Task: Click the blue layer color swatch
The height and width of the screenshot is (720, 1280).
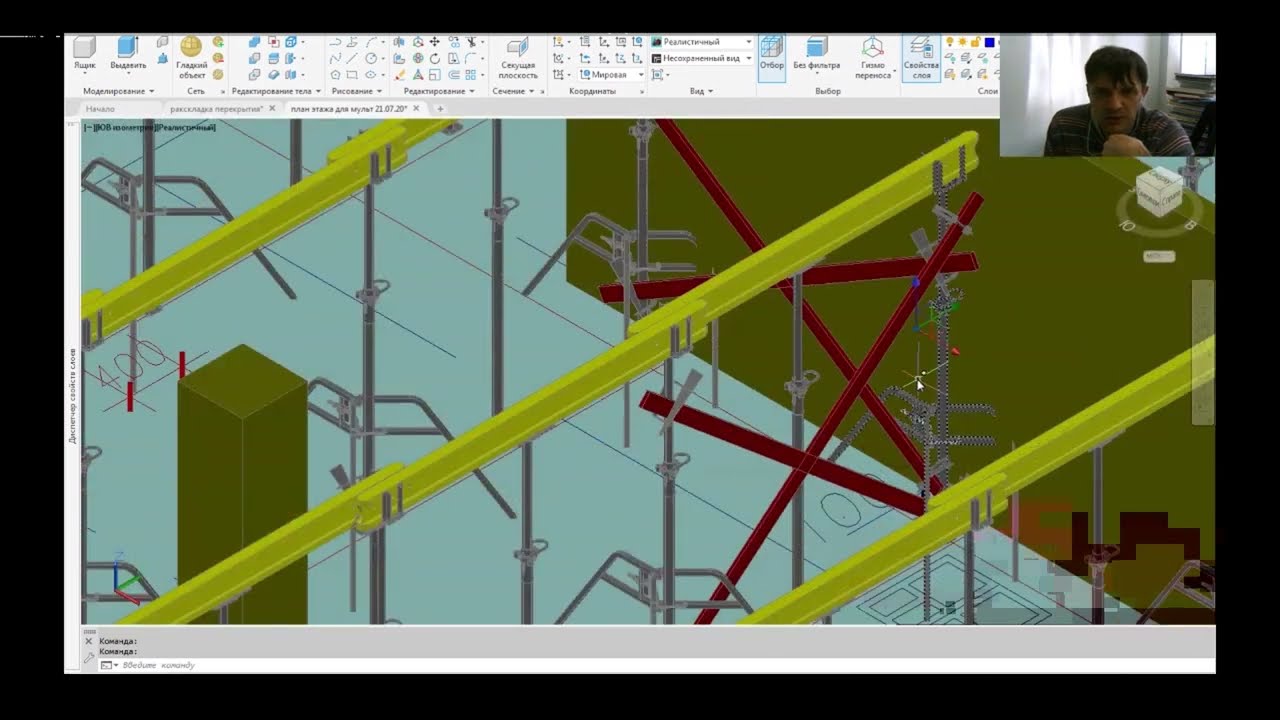Action: (x=990, y=42)
